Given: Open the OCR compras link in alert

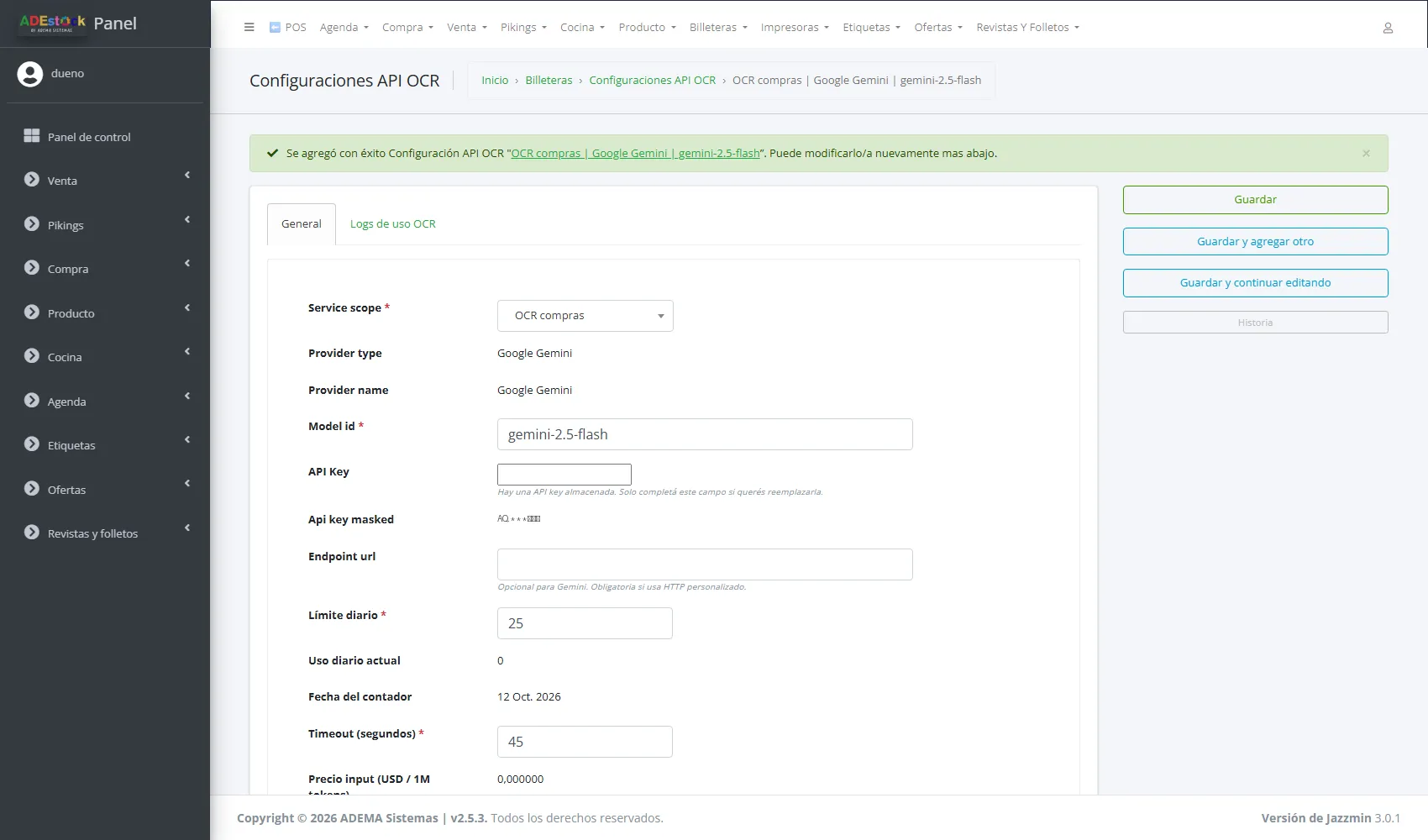Looking at the screenshot, I should click(635, 154).
